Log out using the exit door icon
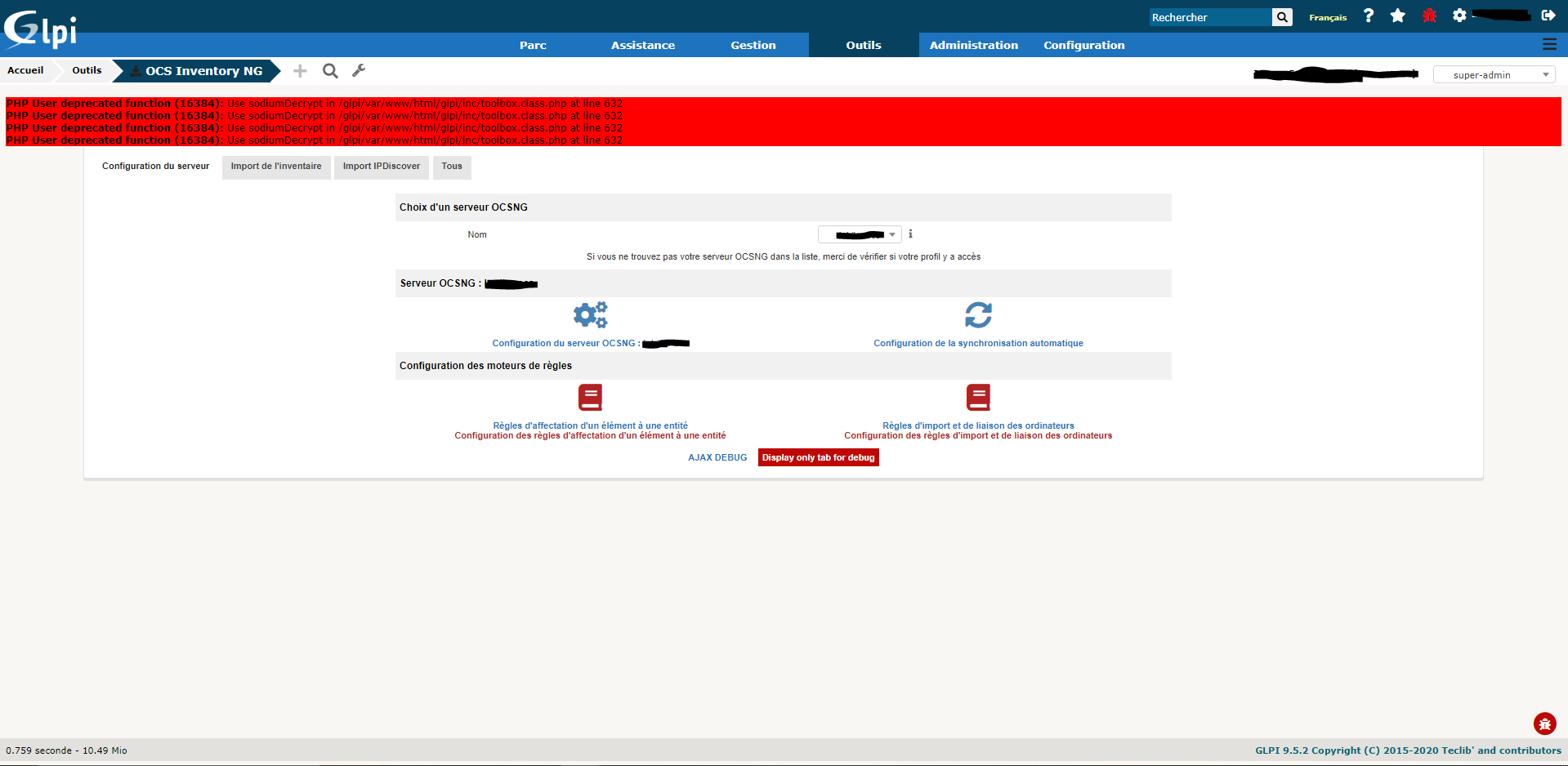This screenshot has width=1568, height=766. tap(1550, 15)
